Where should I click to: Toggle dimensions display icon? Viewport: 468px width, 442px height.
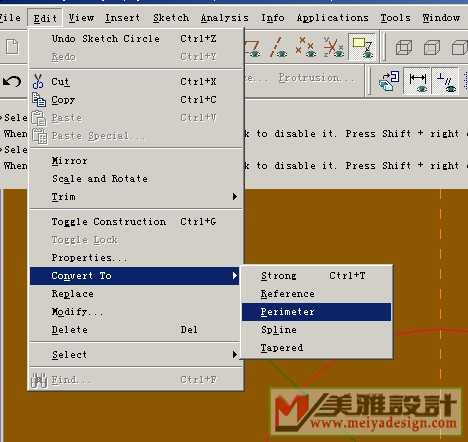click(x=417, y=82)
